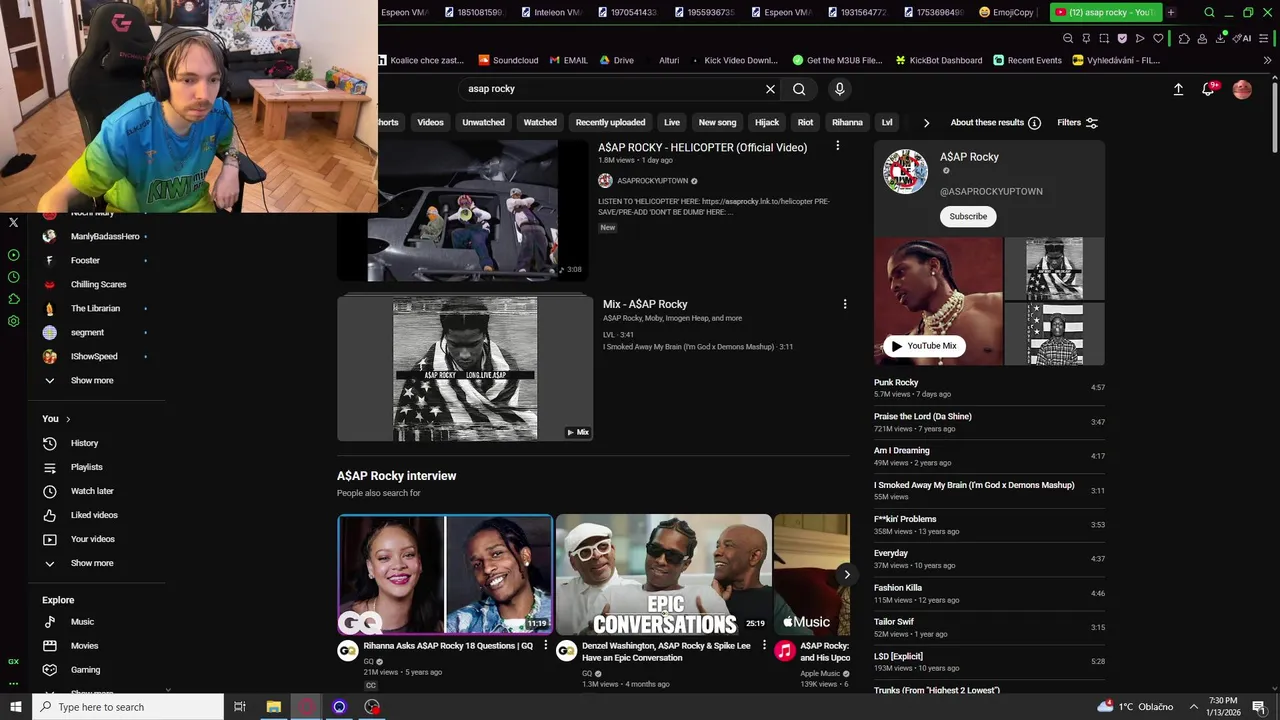Click the upload create icon in YouTube header
1280x720 pixels.
coord(1178,89)
